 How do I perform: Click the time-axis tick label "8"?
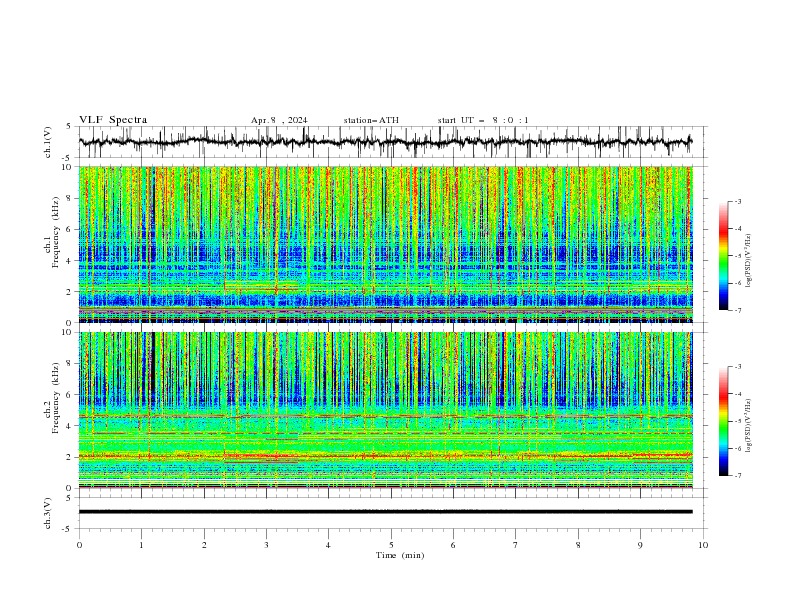578,545
